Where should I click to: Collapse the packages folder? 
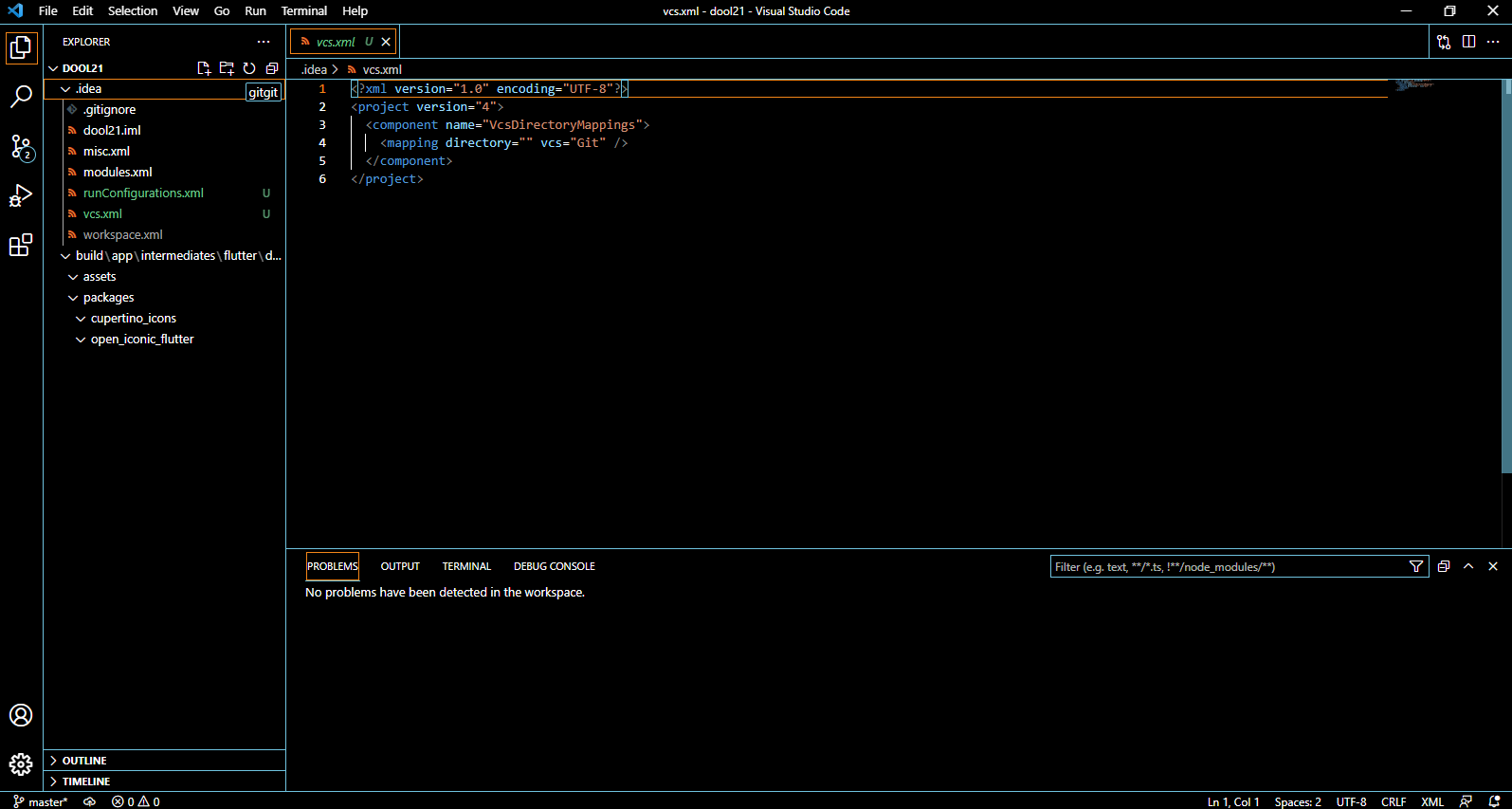pyautogui.click(x=73, y=298)
